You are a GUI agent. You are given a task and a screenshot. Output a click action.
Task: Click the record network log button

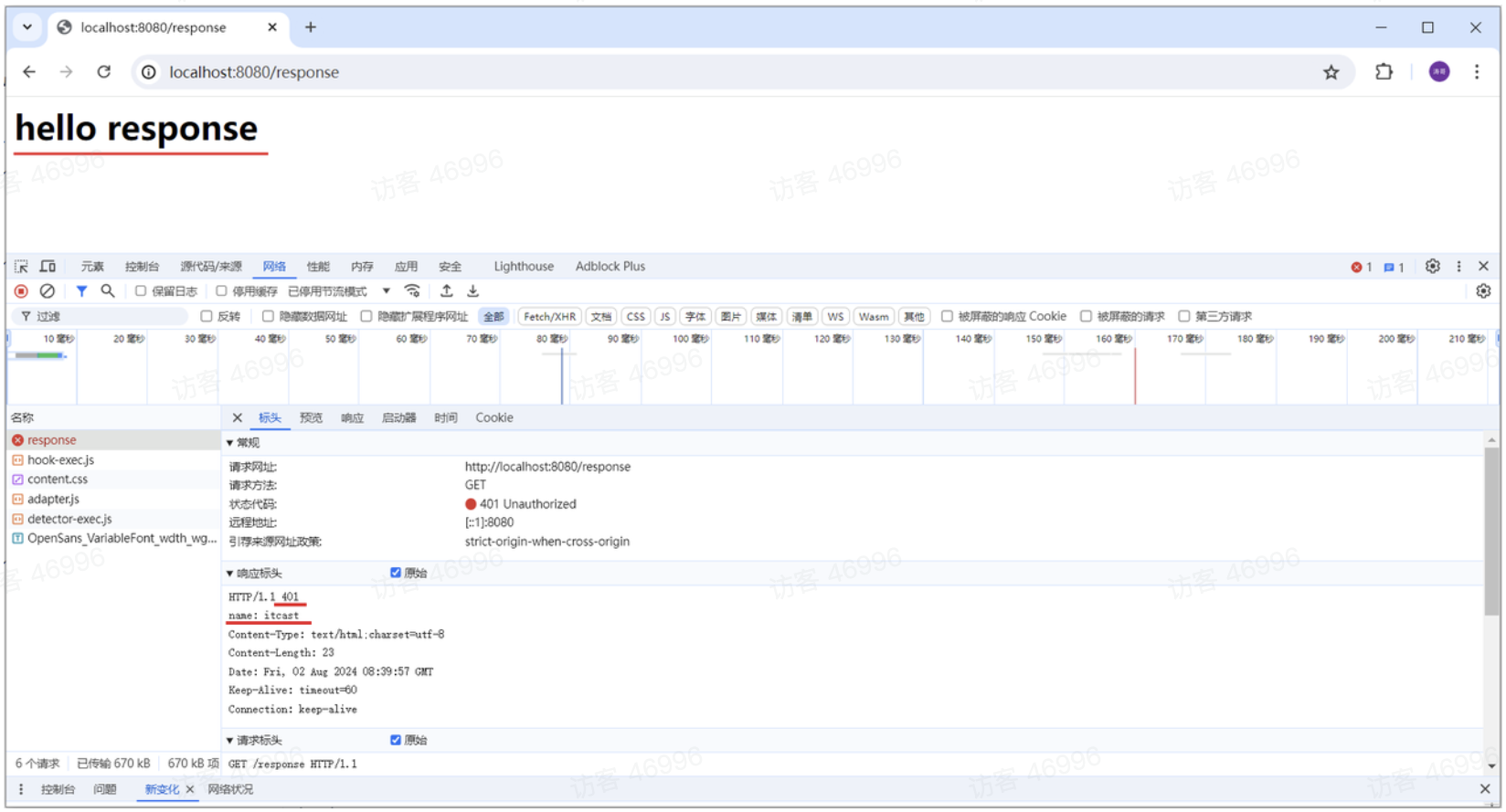pyautogui.click(x=21, y=291)
